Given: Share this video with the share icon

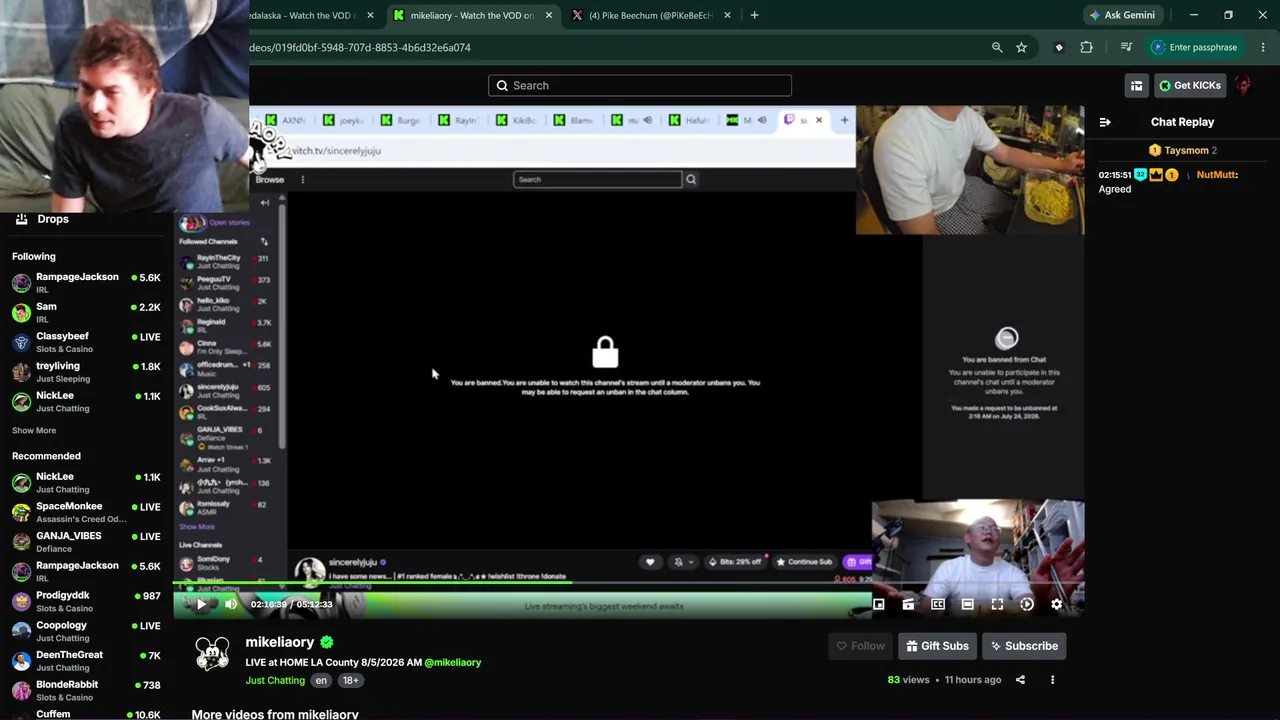Looking at the screenshot, I should [x=1020, y=680].
